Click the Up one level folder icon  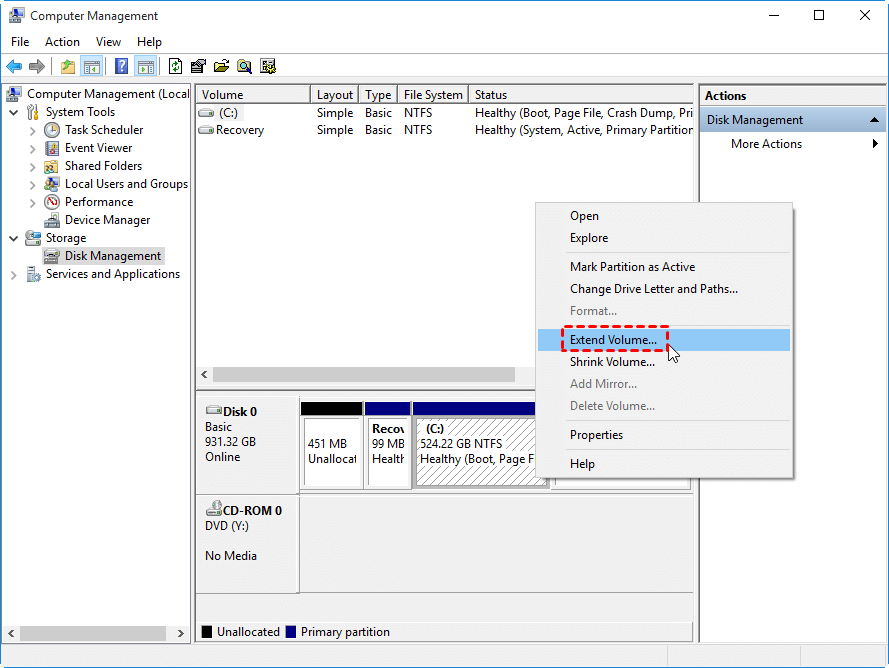pos(68,67)
